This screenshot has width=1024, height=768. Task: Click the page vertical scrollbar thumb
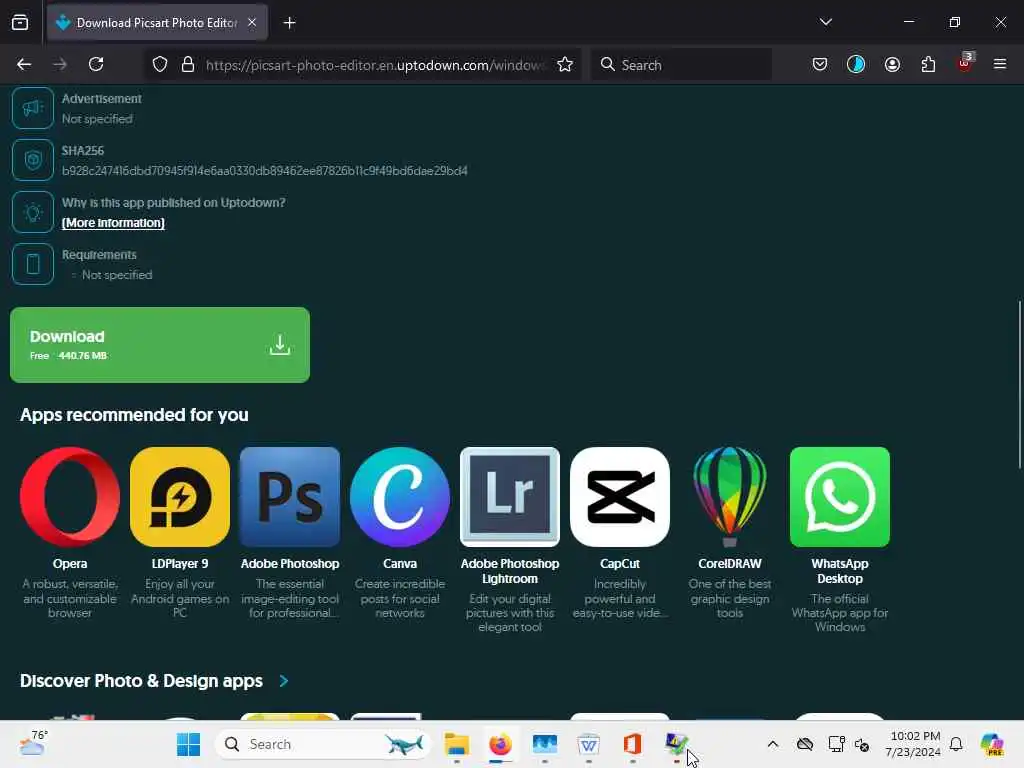pos(1020,384)
